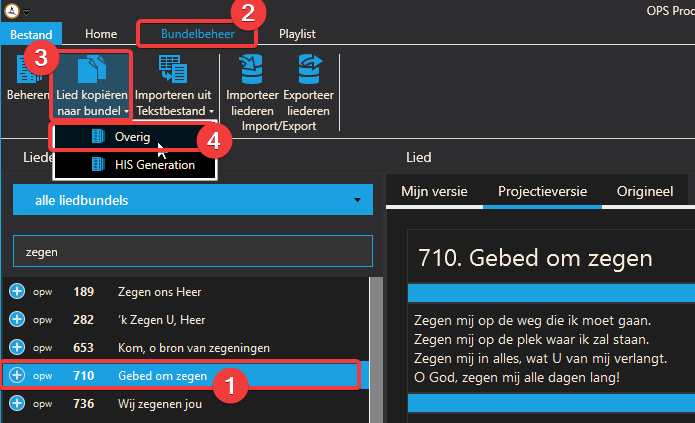Select song title 'k Zegen U, Heer
The height and width of the screenshot is (423, 695).
(161, 320)
